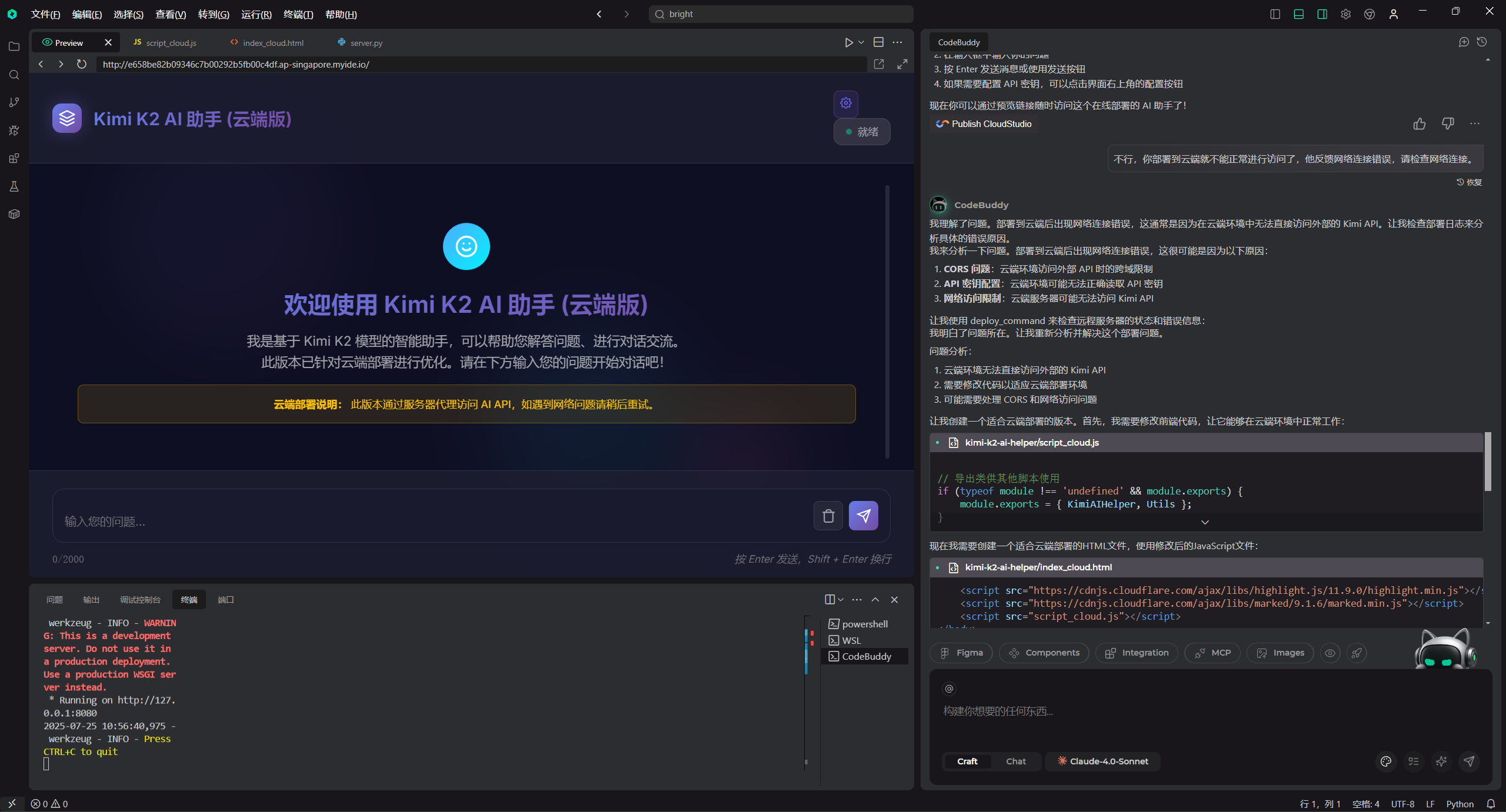Click the 恢复 restore link
The height and width of the screenshot is (812, 1506).
pyautogui.click(x=1469, y=182)
